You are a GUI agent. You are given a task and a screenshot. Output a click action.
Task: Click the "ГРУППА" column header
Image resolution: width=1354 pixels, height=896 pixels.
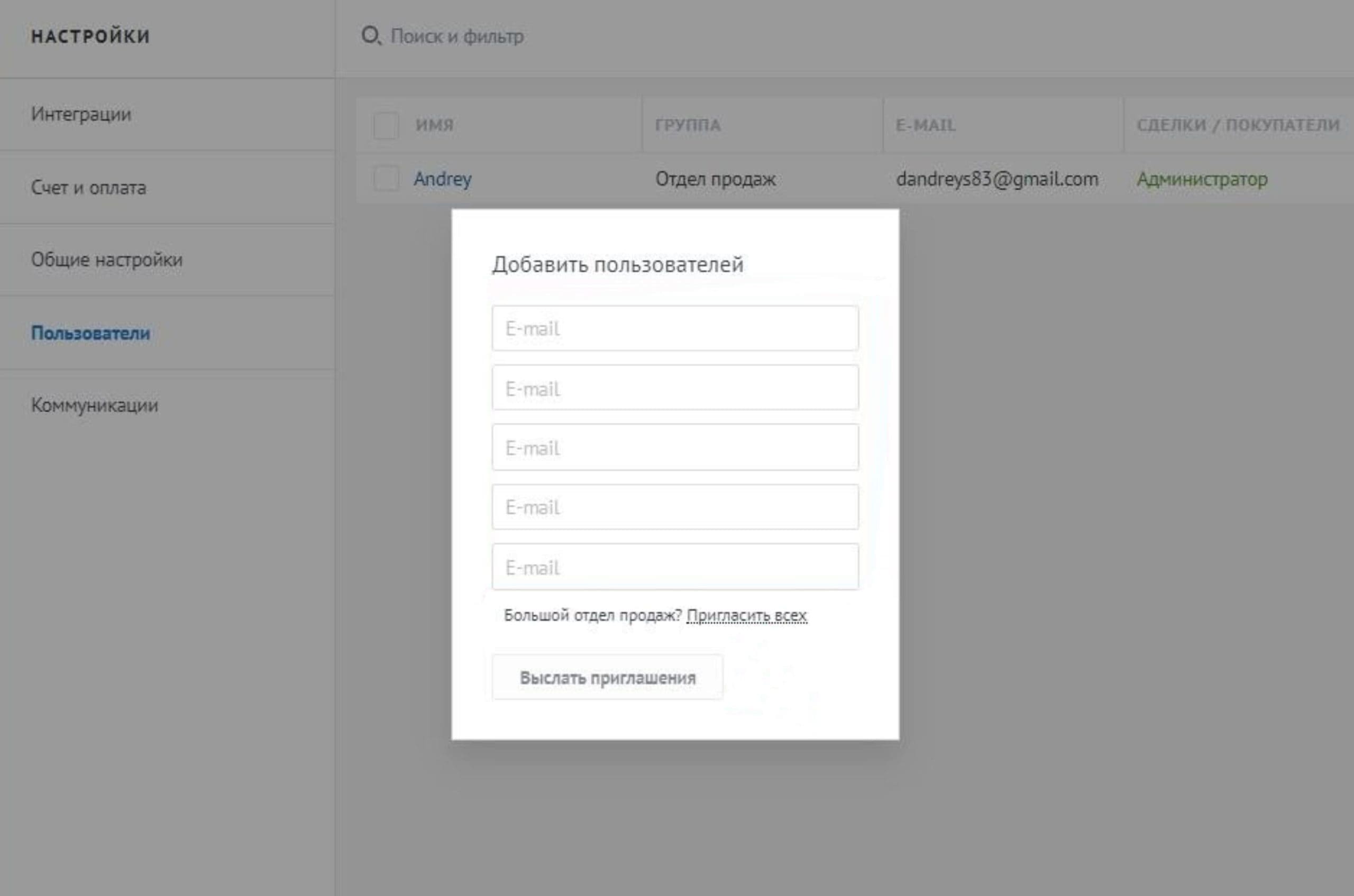[x=688, y=125]
